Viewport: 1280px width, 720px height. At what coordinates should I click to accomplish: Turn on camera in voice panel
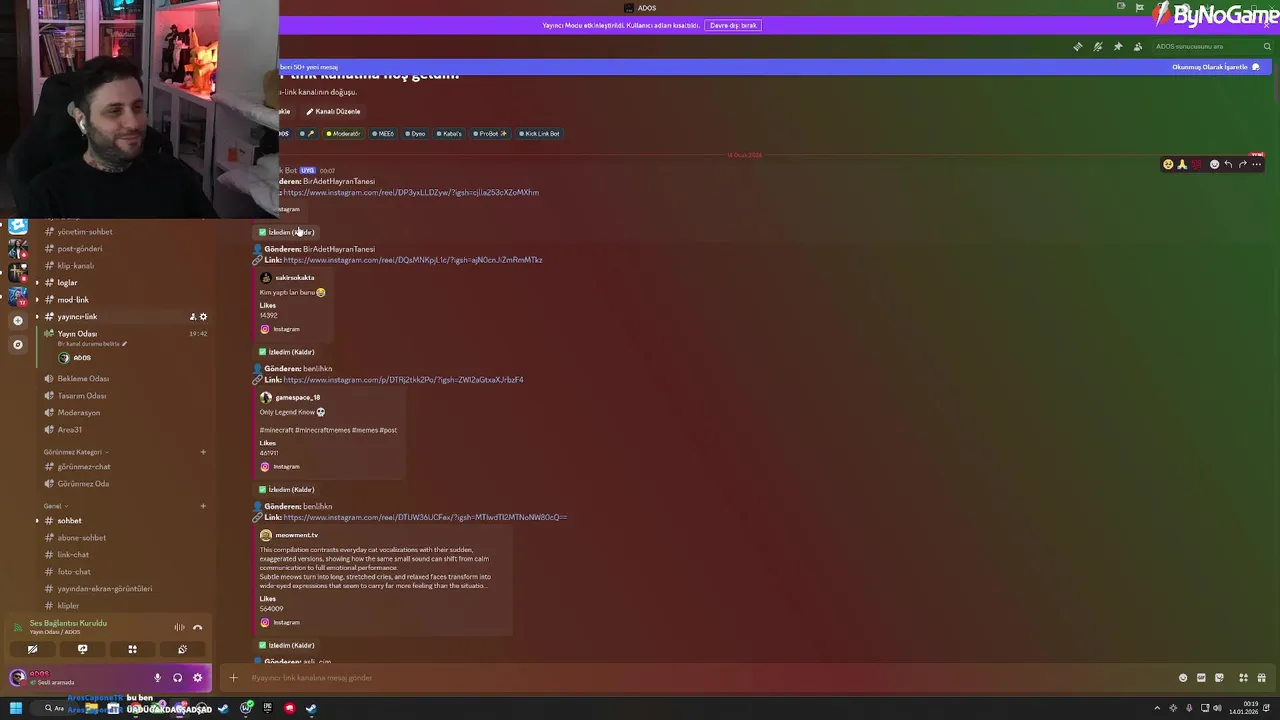pos(32,650)
